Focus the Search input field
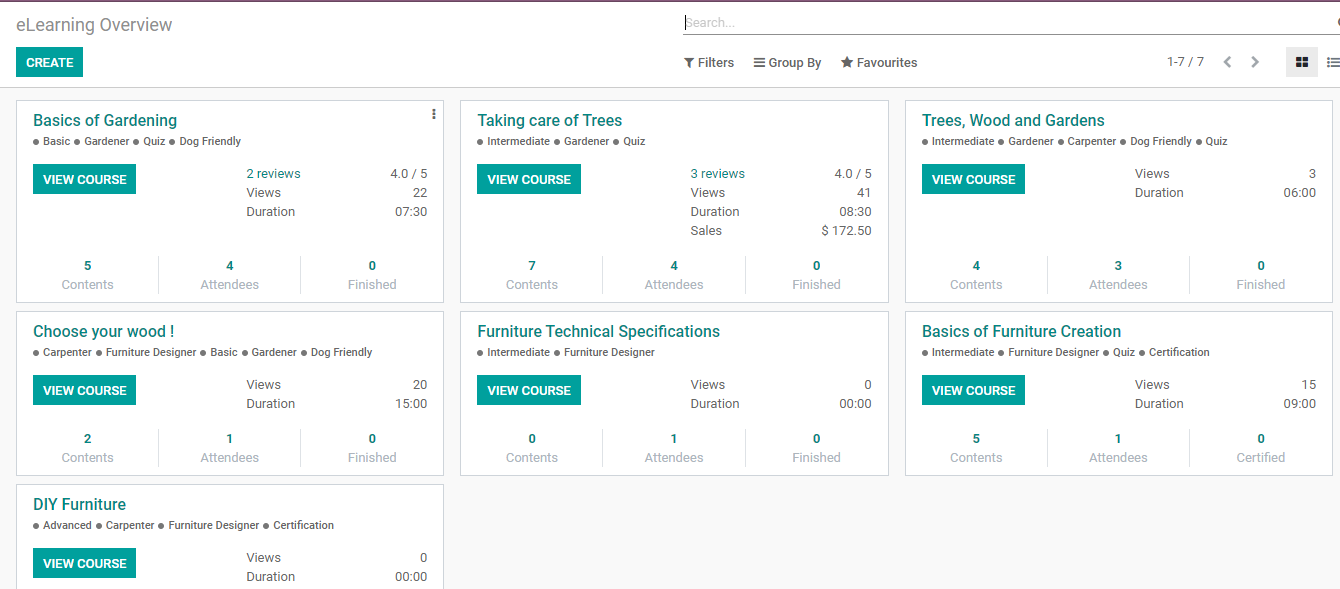 pos(1010,22)
